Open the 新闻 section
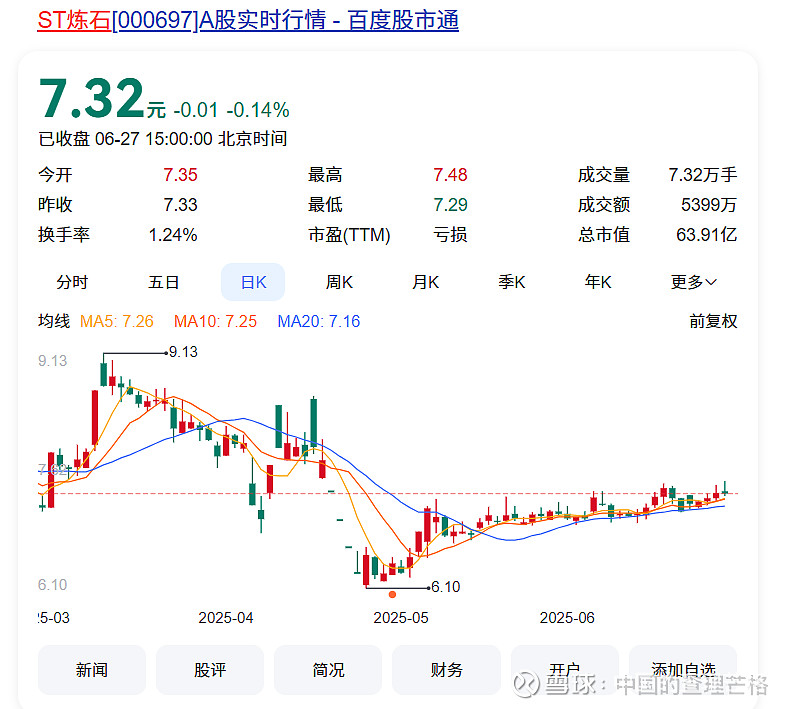This screenshot has height=709, width=791. click(x=92, y=670)
